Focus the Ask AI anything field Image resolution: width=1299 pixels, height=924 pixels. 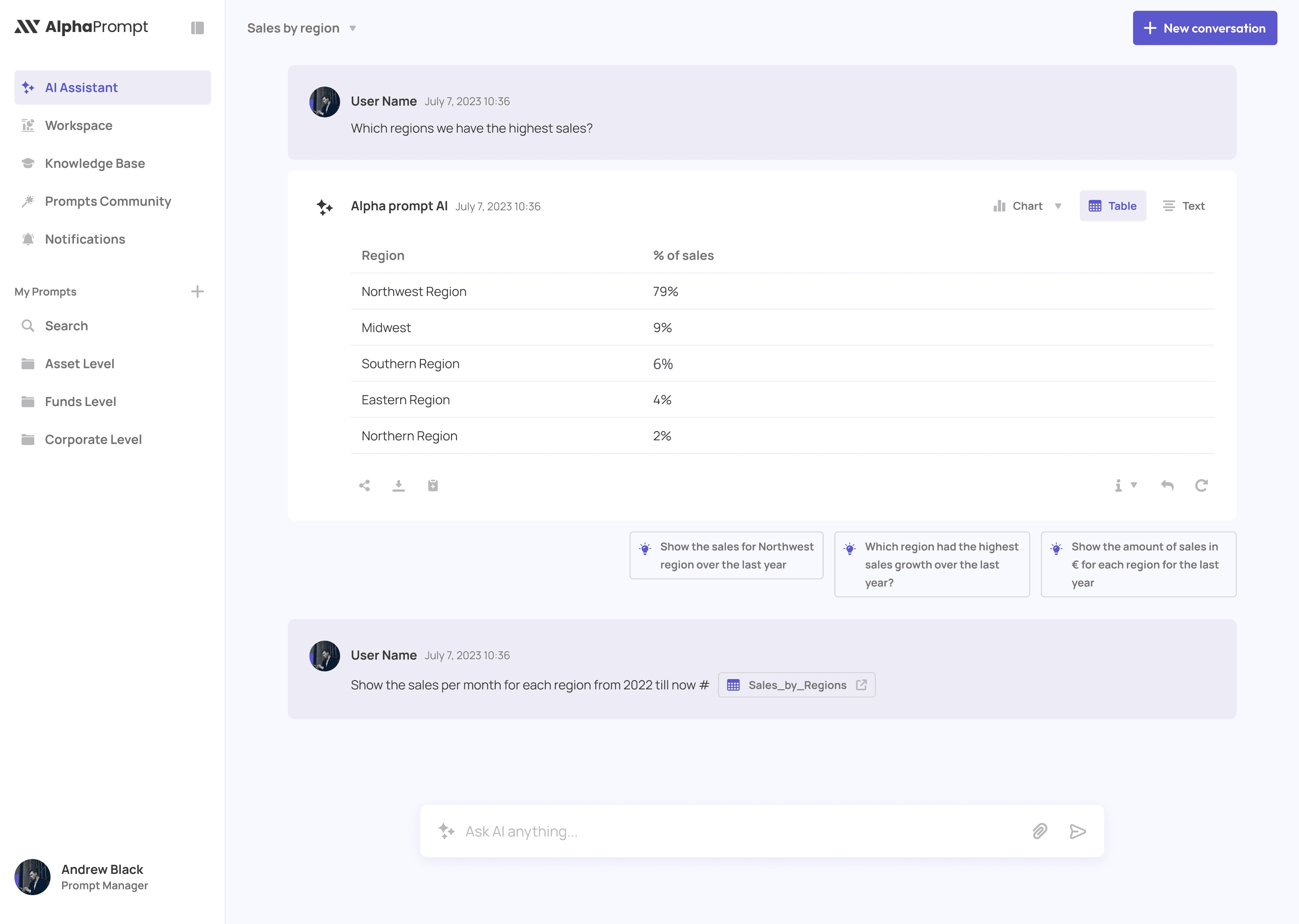coord(739,831)
